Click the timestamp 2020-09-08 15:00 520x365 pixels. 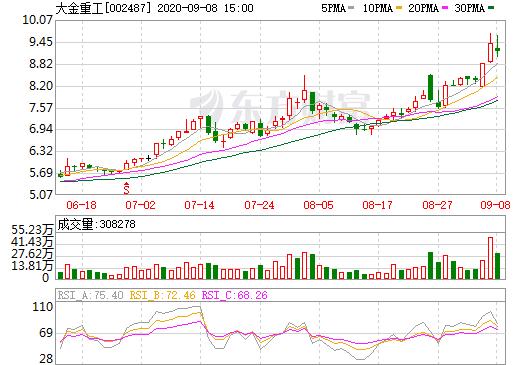coord(205,8)
